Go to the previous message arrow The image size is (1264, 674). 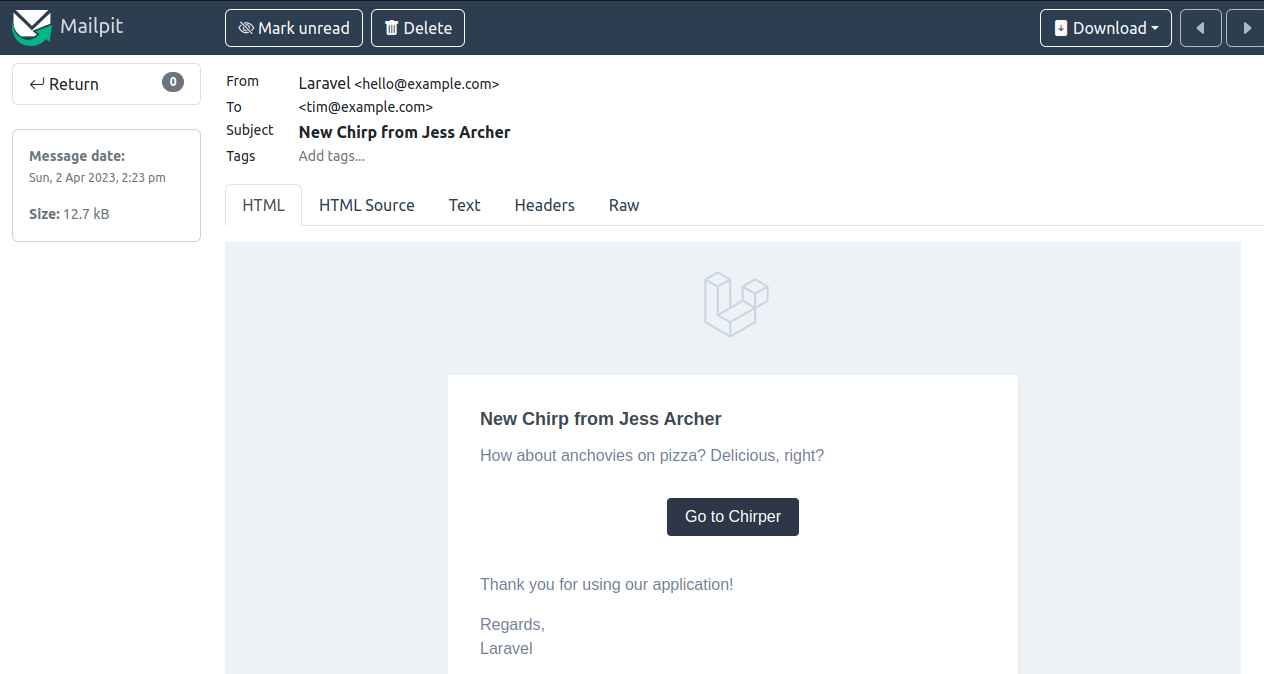pyautogui.click(x=1200, y=28)
